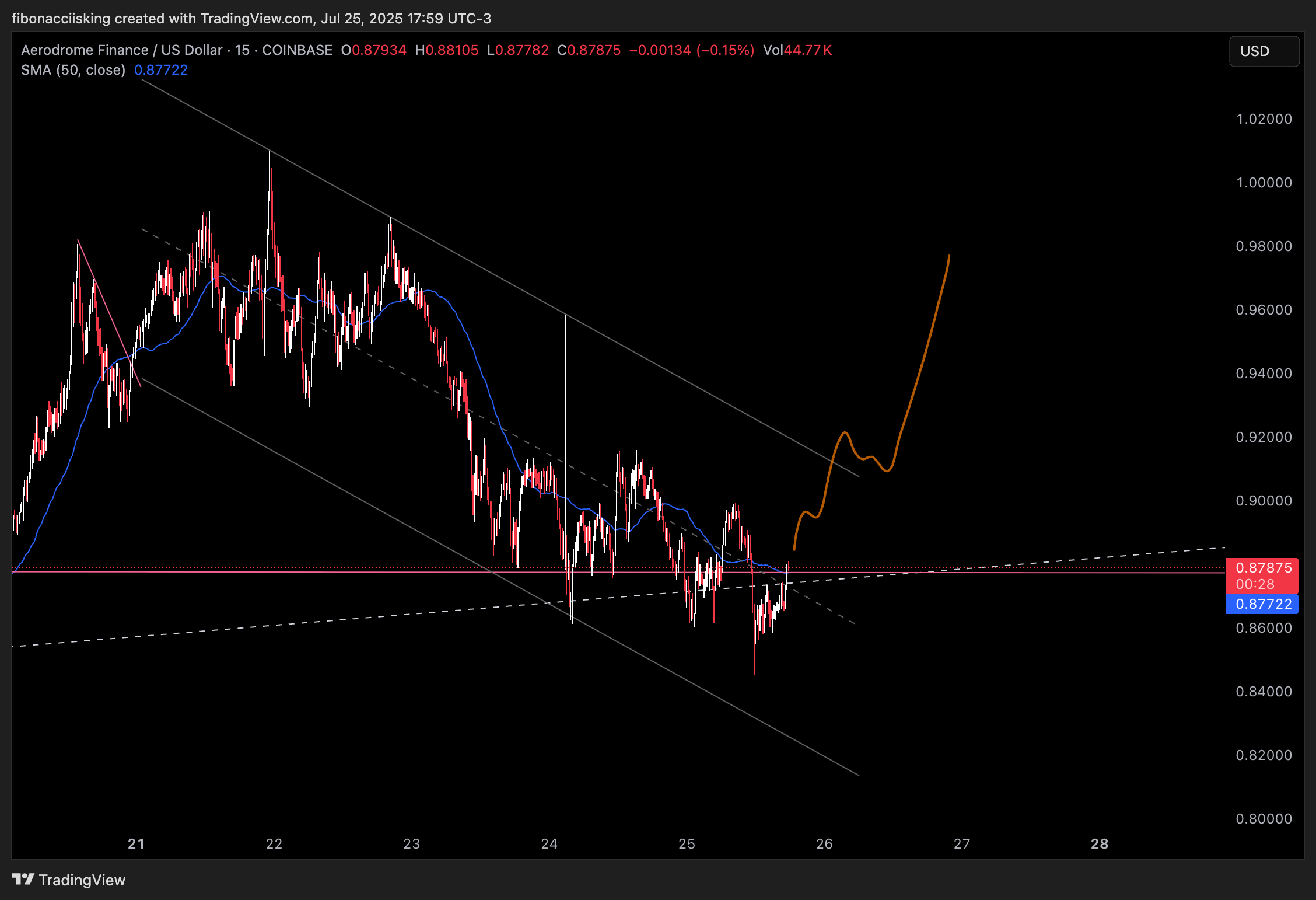Click the 0.92000 price axis label
The width and height of the screenshot is (1316, 900).
tap(1264, 437)
